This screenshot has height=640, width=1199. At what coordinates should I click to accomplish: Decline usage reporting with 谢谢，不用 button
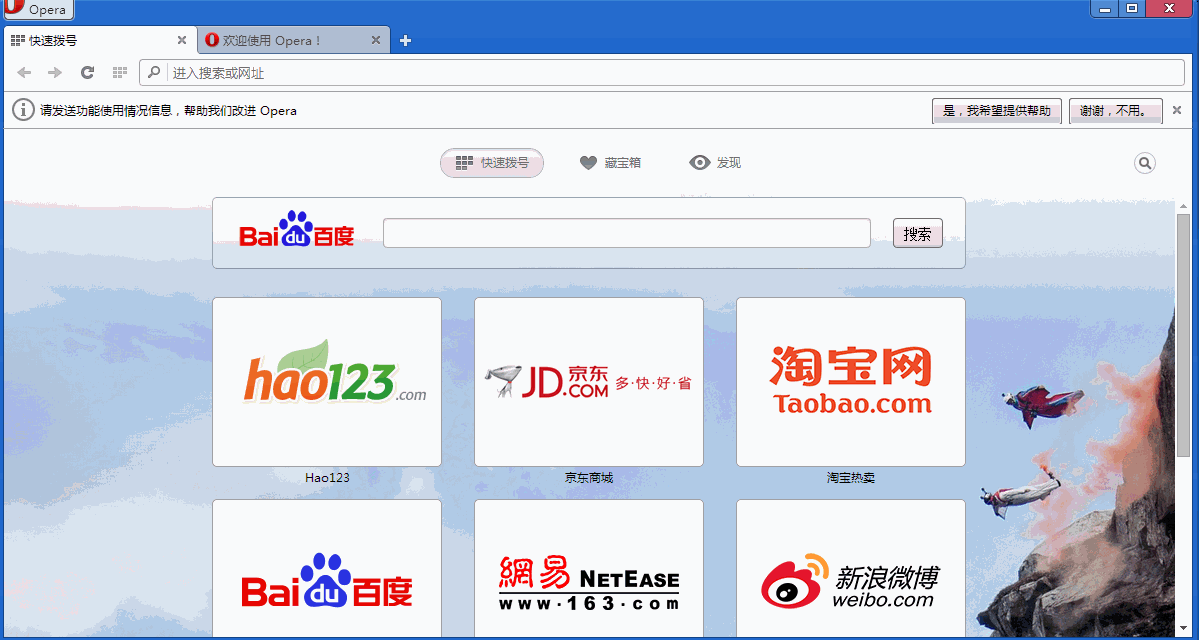click(1115, 111)
